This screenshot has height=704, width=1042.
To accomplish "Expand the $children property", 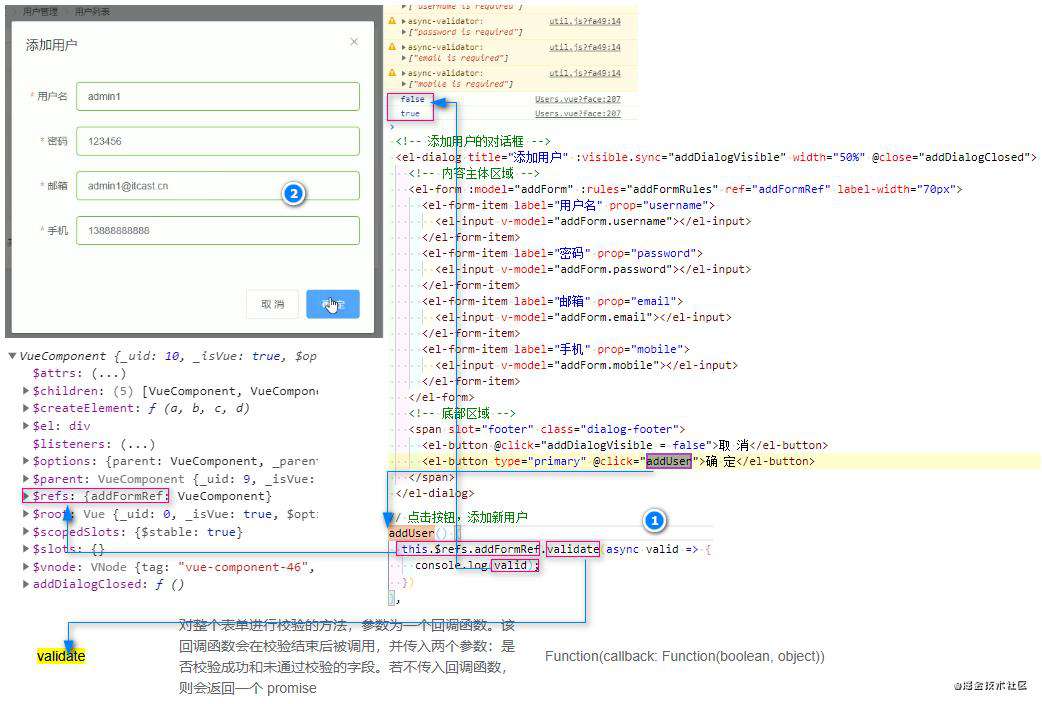I will 26,391.
